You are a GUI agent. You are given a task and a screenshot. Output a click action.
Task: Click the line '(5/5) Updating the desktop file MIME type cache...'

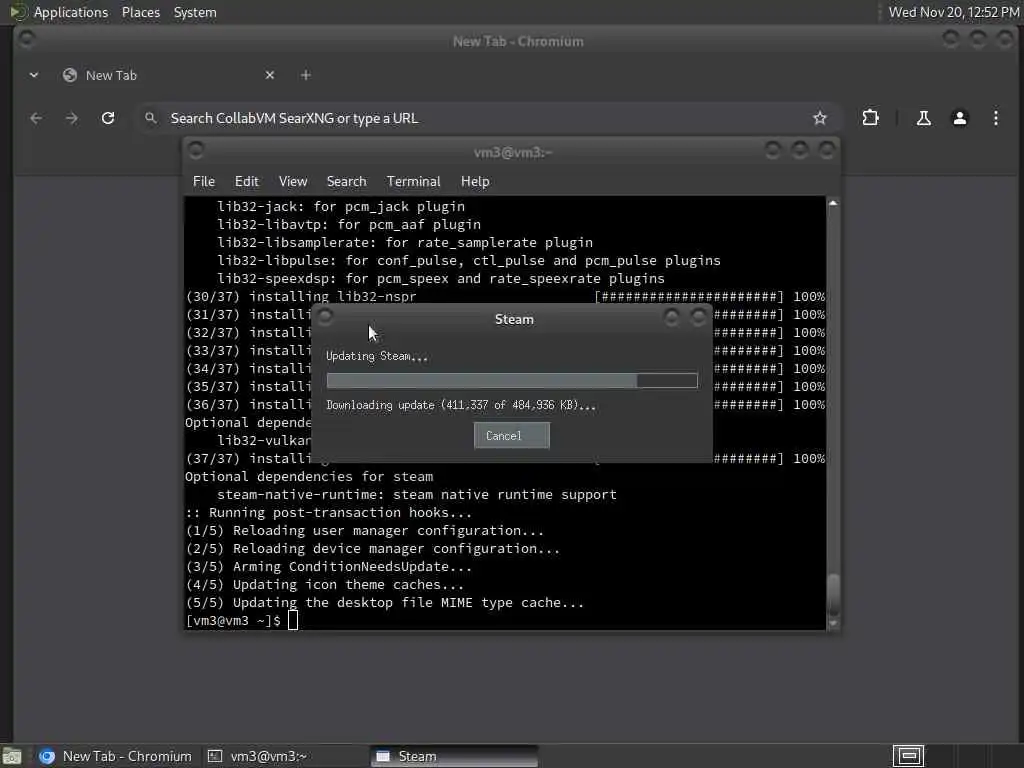click(x=385, y=603)
